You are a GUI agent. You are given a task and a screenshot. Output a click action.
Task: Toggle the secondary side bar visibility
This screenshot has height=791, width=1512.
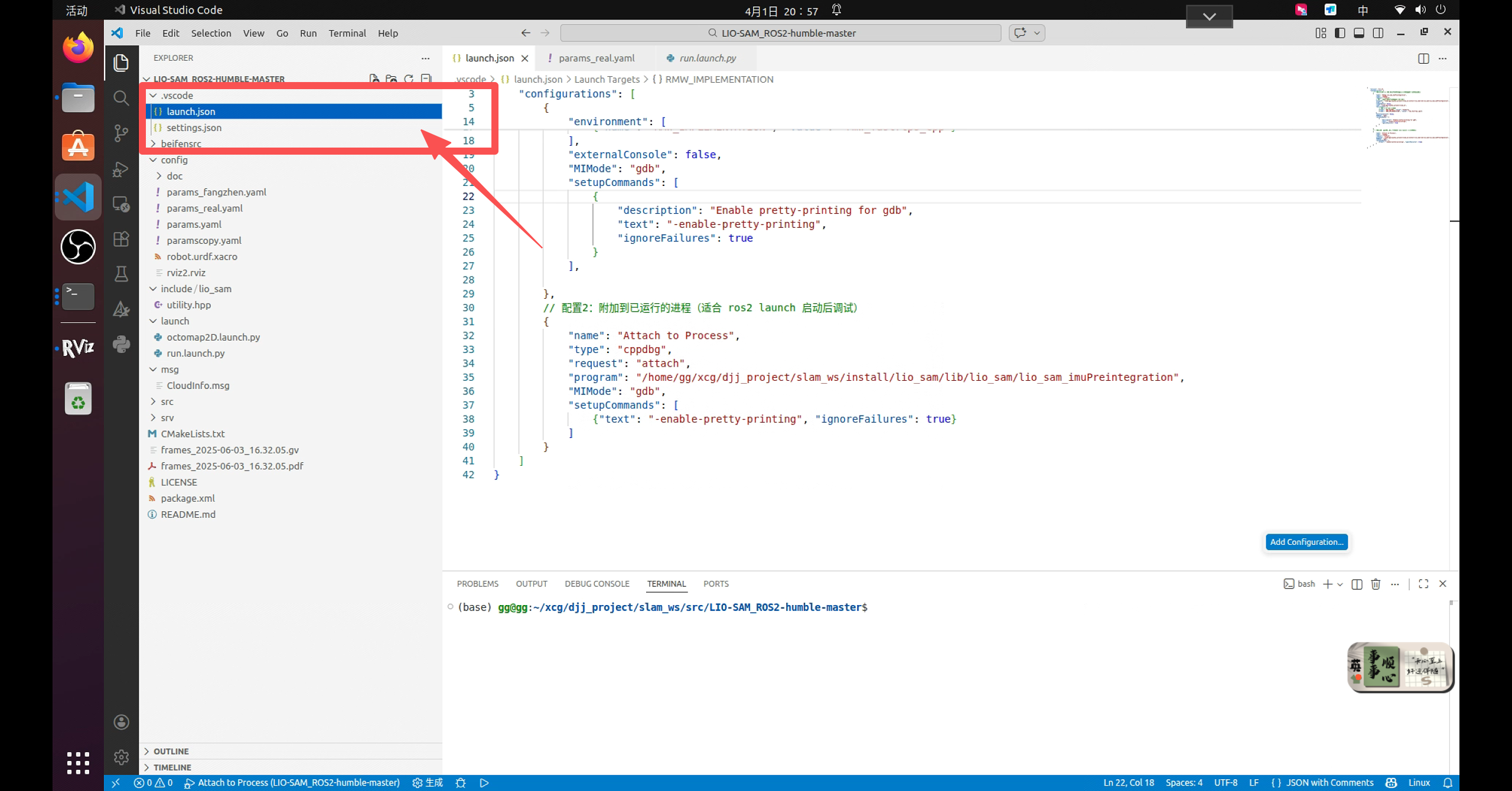[x=1378, y=33]
